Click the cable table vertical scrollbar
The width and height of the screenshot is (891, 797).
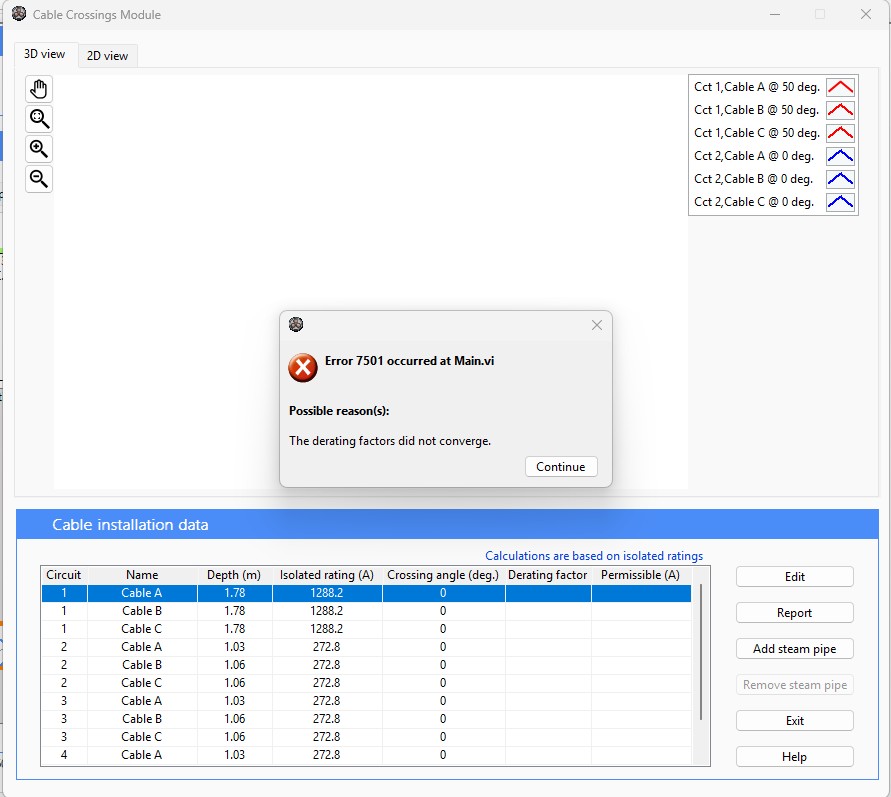[x=701, y=652]
